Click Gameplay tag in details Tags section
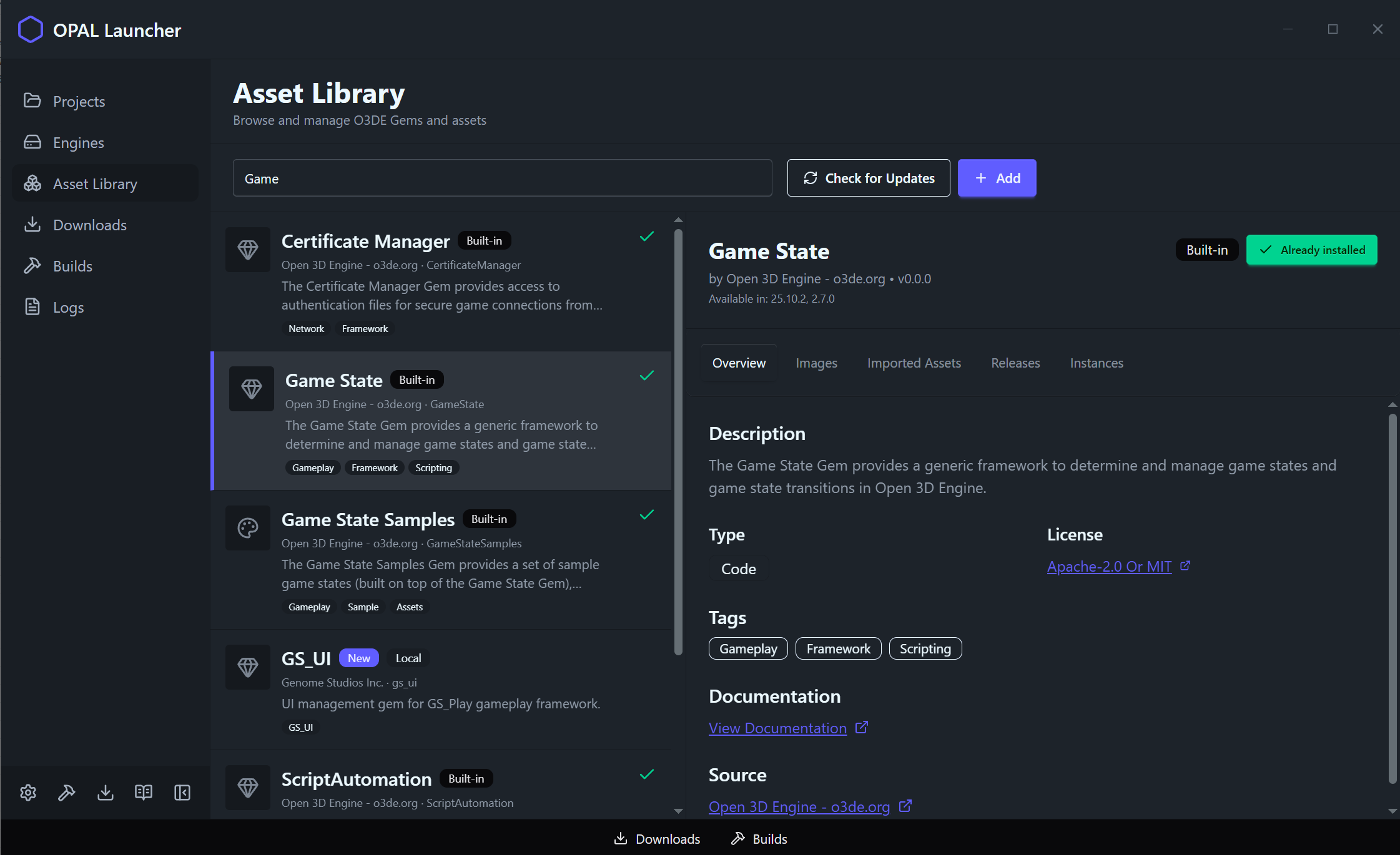This screenshot has width=1400, height=855. 748,648
